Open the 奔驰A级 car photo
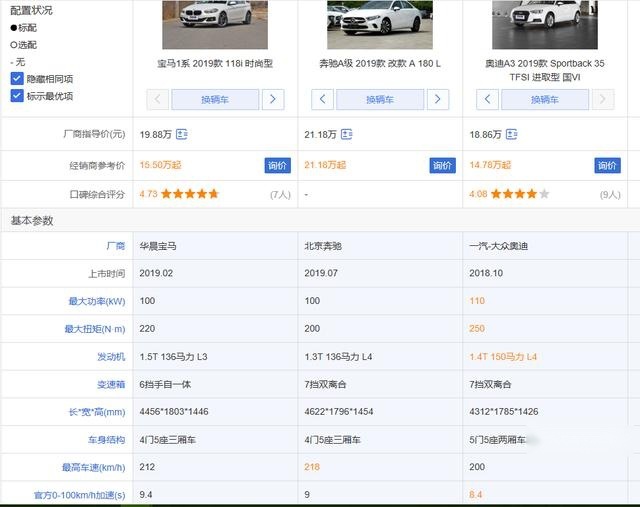This screenshot has width=640, height=507. pyautogui.click(x=380, y=24)
